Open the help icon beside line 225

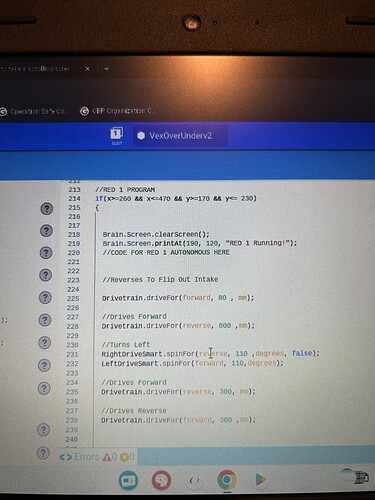pos(46,297)
